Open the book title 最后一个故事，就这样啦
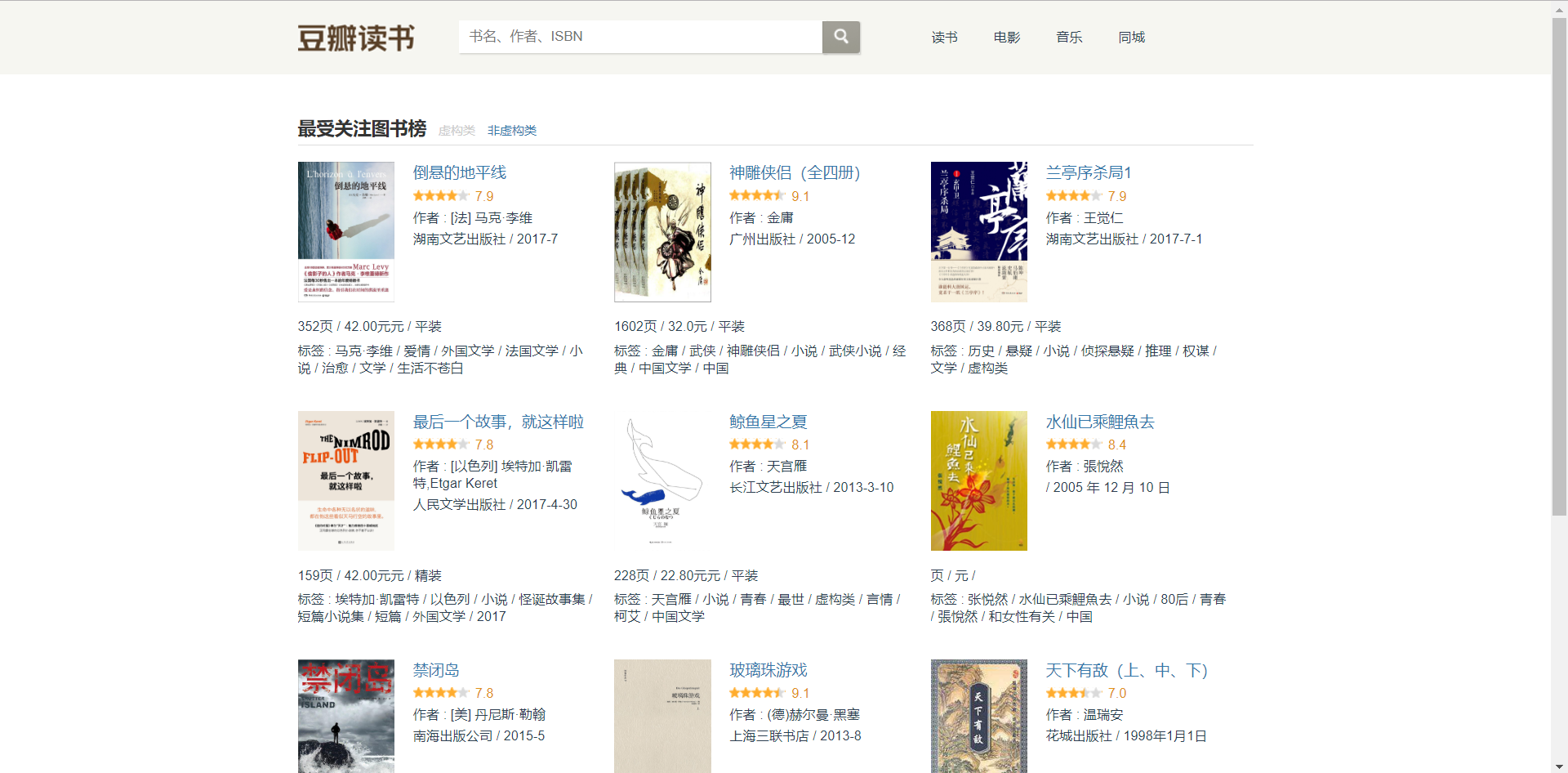Screen dimensions: 1568x773 tap(498, 422)
